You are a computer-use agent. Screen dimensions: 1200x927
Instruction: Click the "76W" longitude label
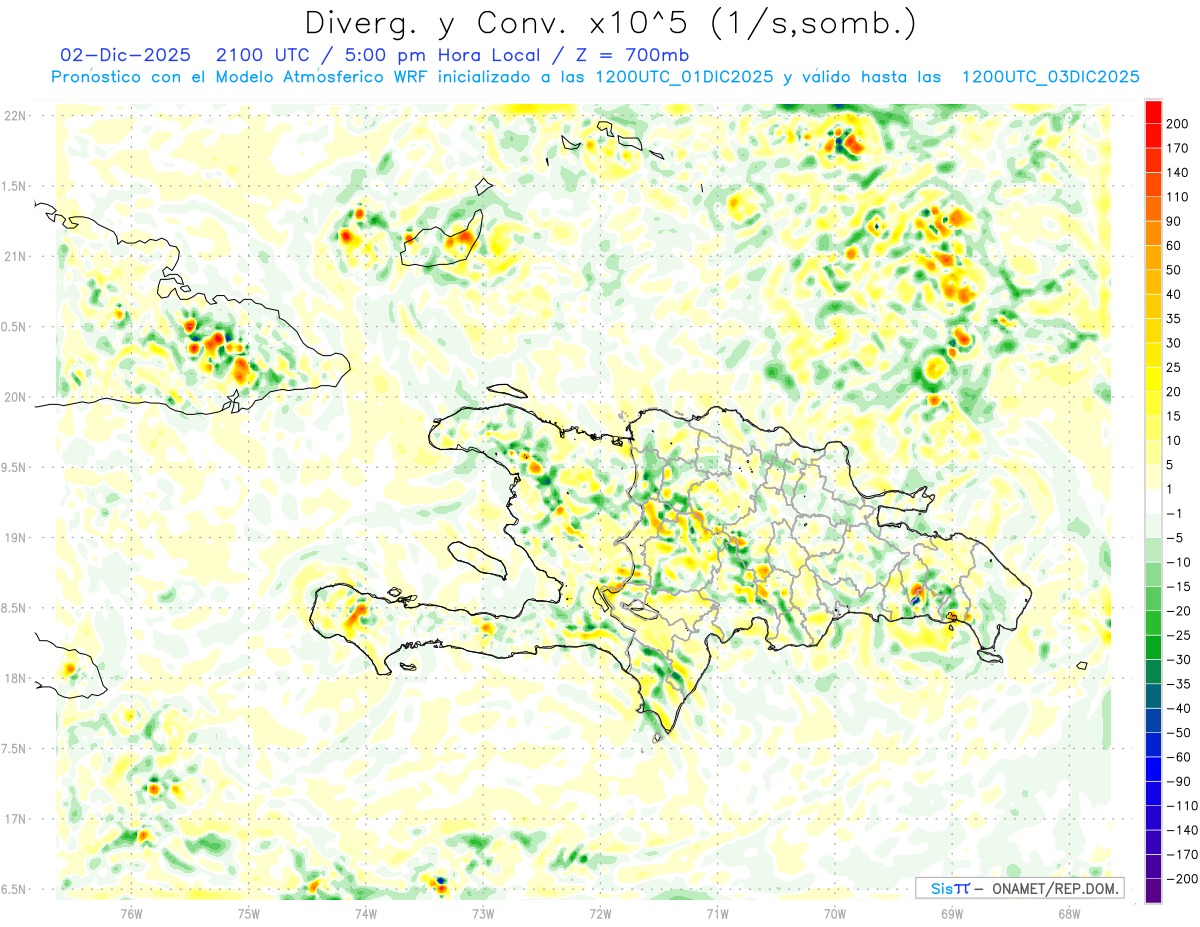tap(131, 914)
